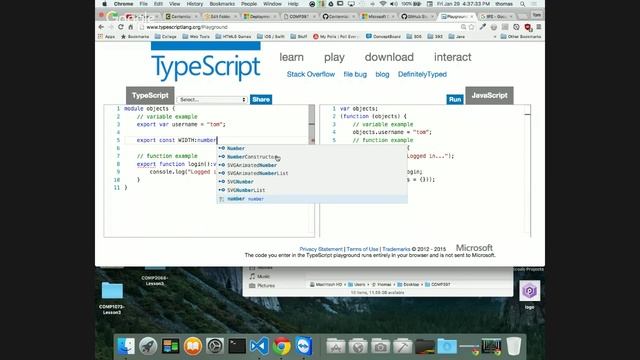
Task: Open the file bug link
Action: point(355,74)
